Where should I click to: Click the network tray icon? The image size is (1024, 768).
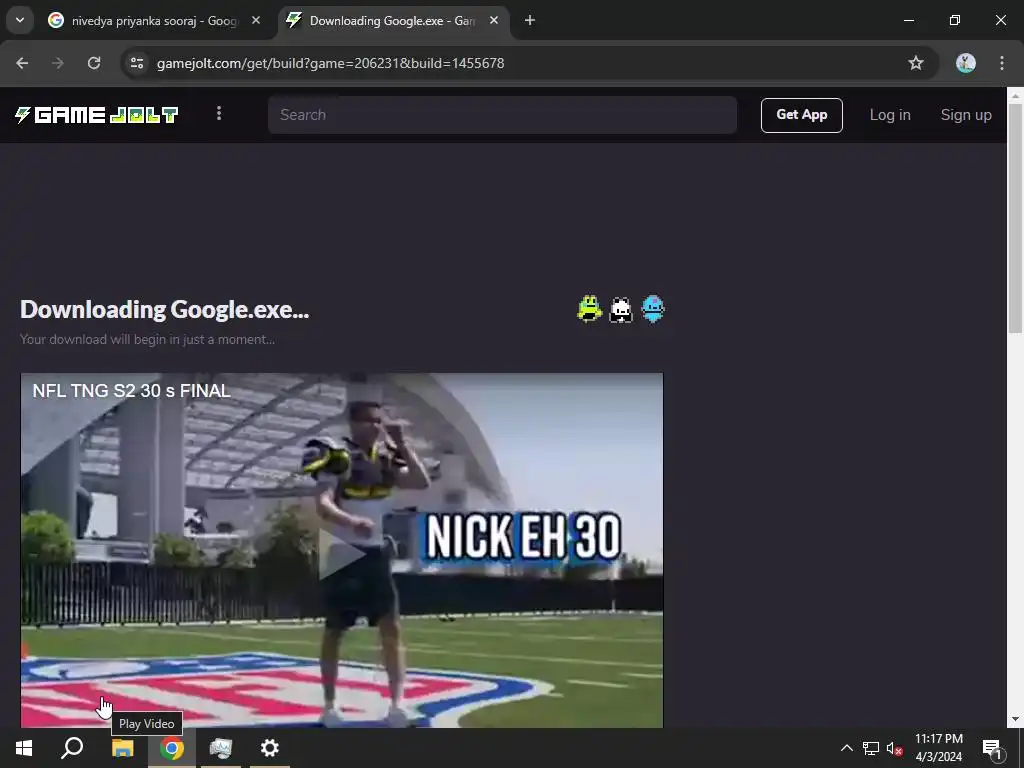(x=871, y=748)
